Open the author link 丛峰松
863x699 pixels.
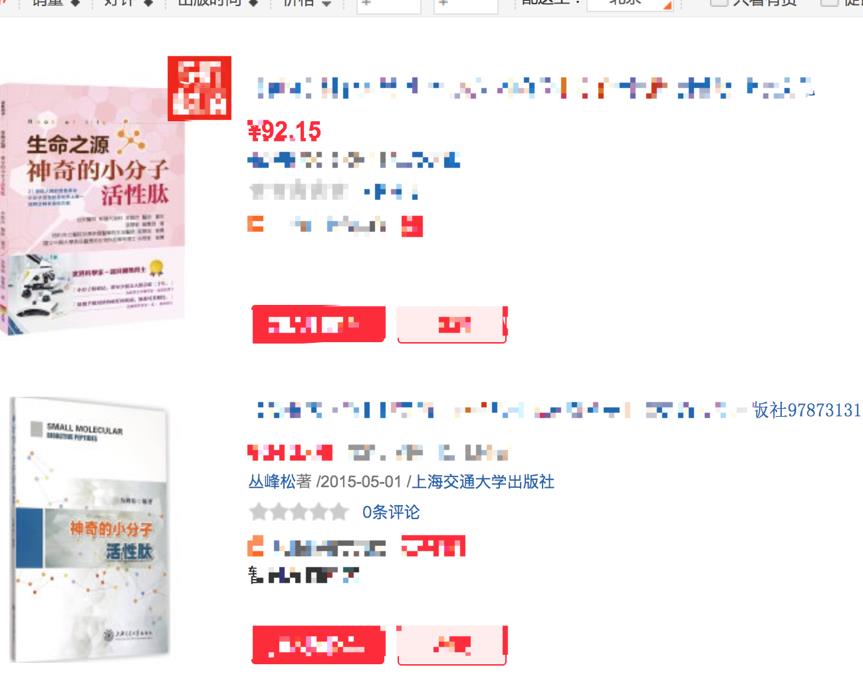[280, 482]
